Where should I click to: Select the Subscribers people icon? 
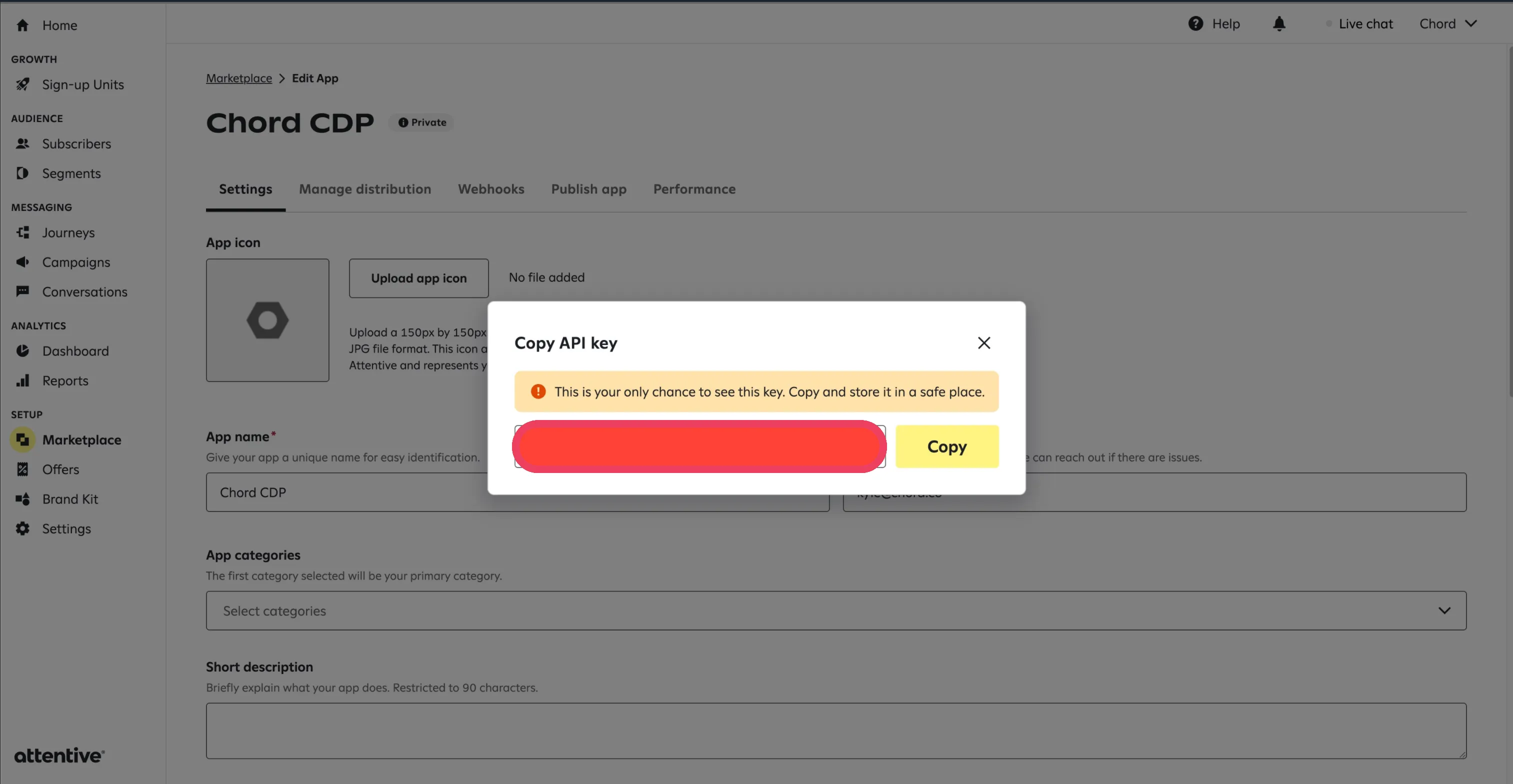tap(22, 143)
